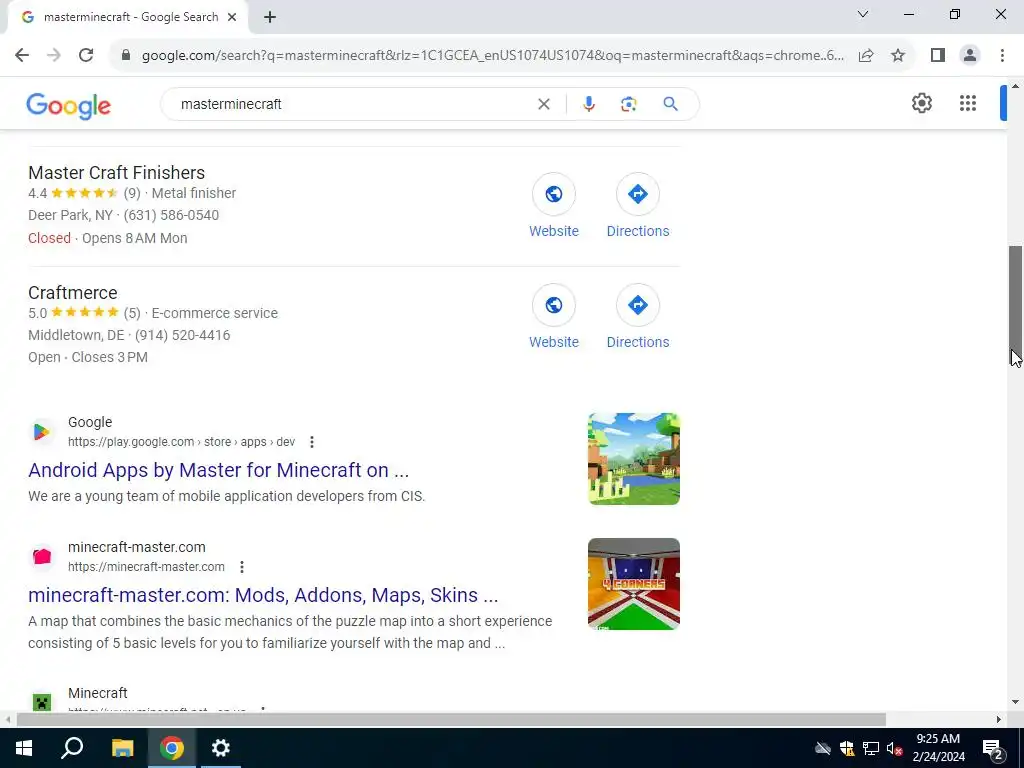Open Craftmerce website icon
Image resolution: width=1024 pixels, height=768 pixels.
coord(553,305)
